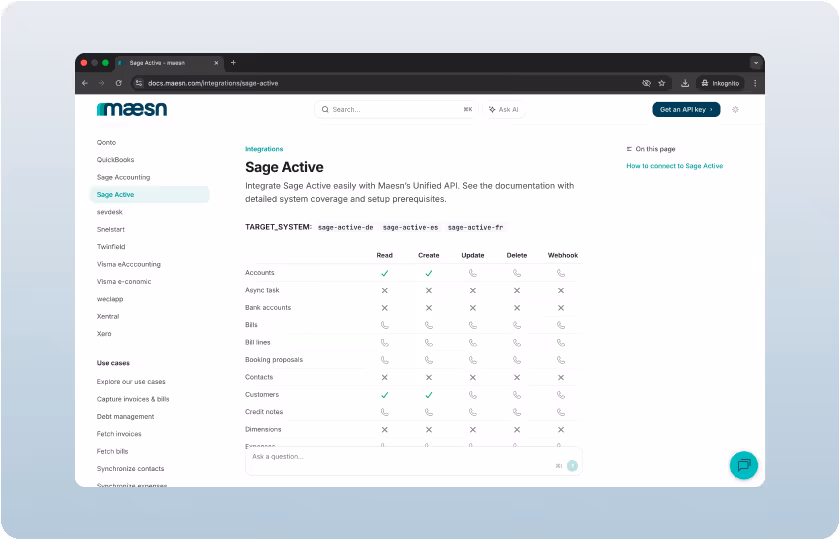Open Fetch bills sidebar link

coord(112,452)
